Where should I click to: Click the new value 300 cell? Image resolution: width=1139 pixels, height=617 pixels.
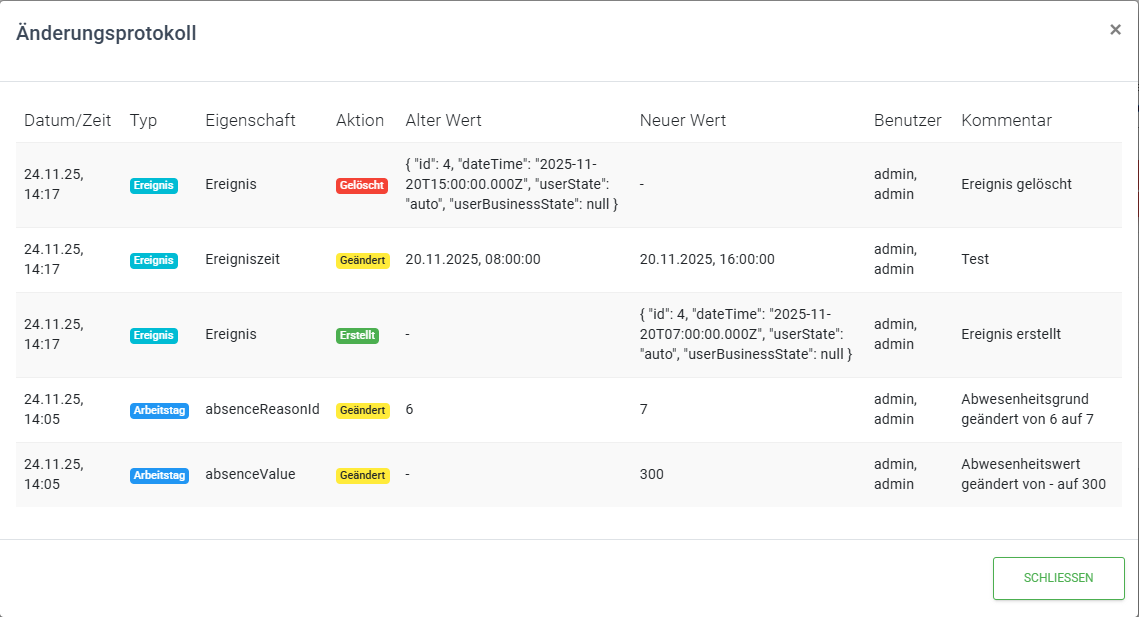pos(651,474)
